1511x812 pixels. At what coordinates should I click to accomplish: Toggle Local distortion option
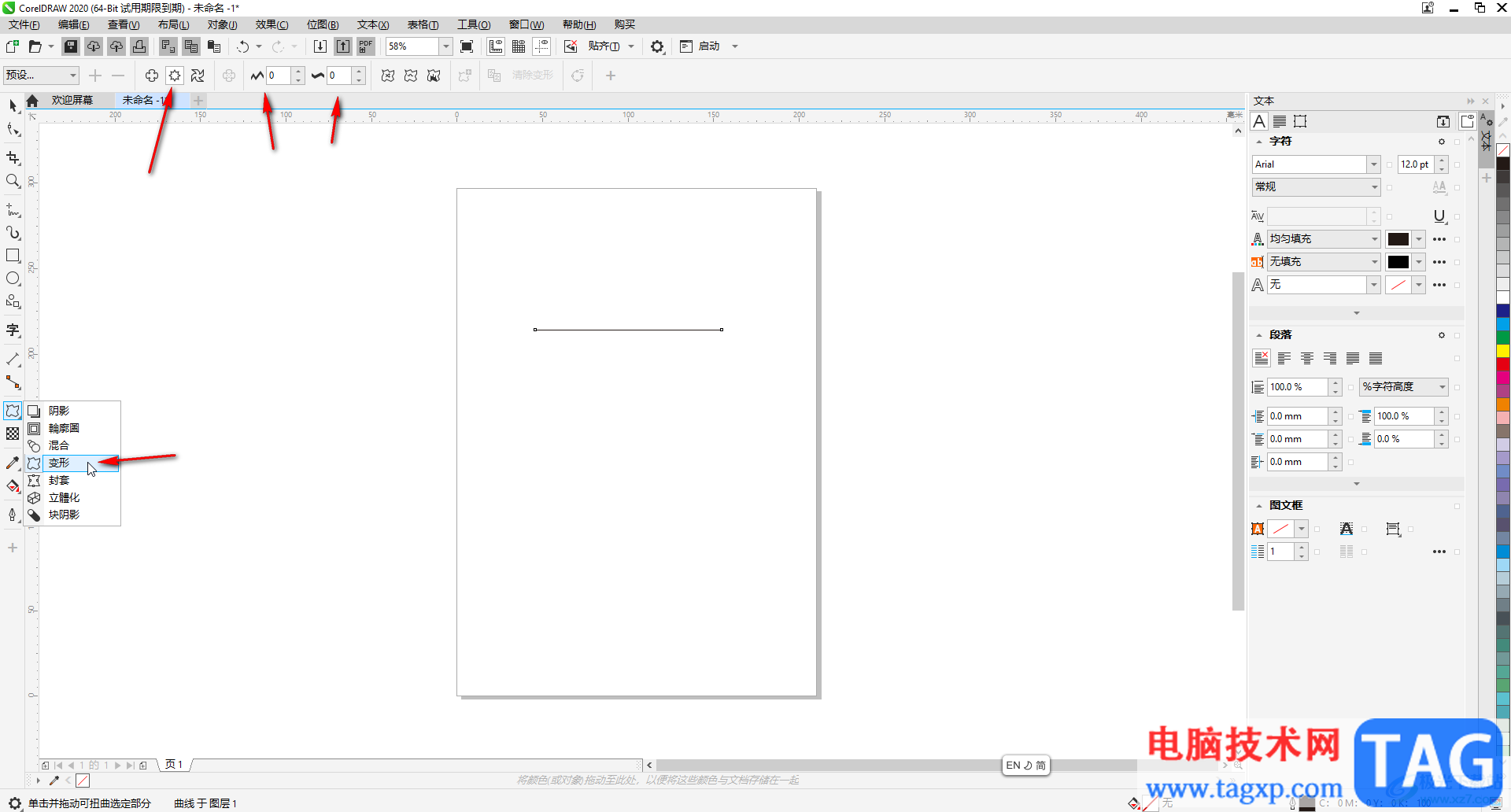434,76
